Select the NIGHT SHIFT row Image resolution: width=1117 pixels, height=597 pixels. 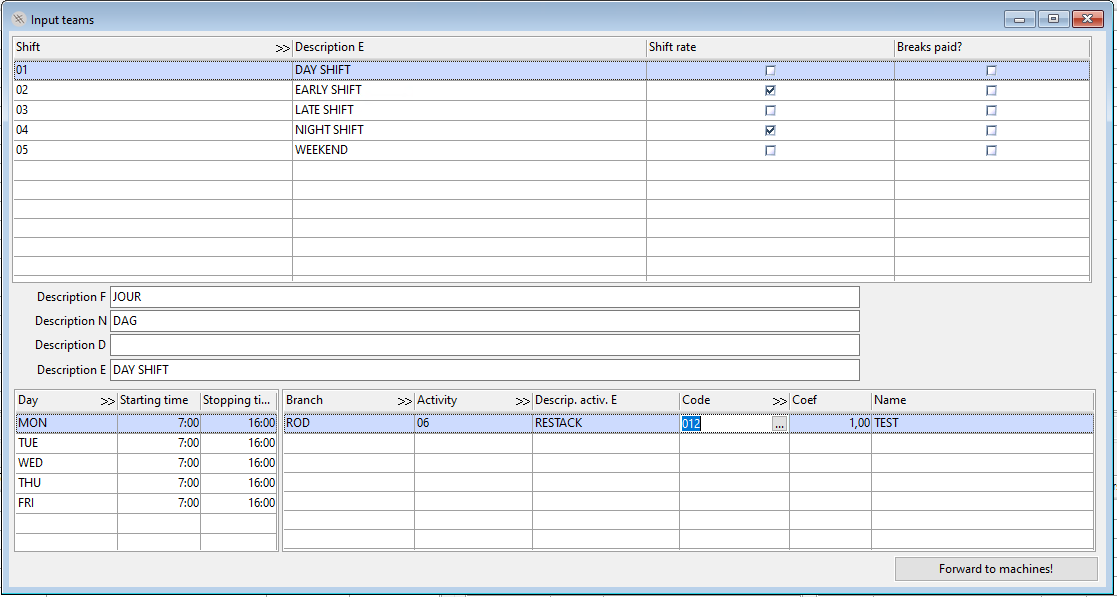click(329, 130)
